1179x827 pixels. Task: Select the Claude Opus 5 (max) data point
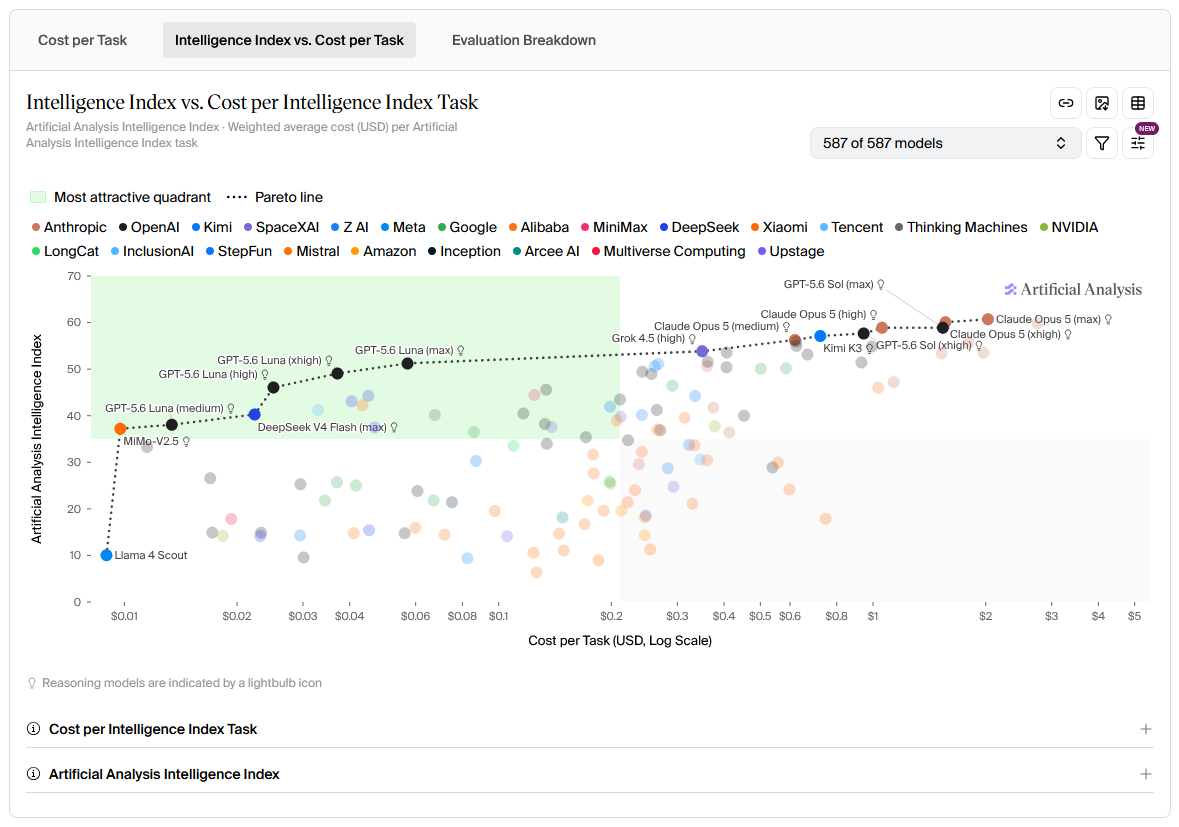(988, 320)
